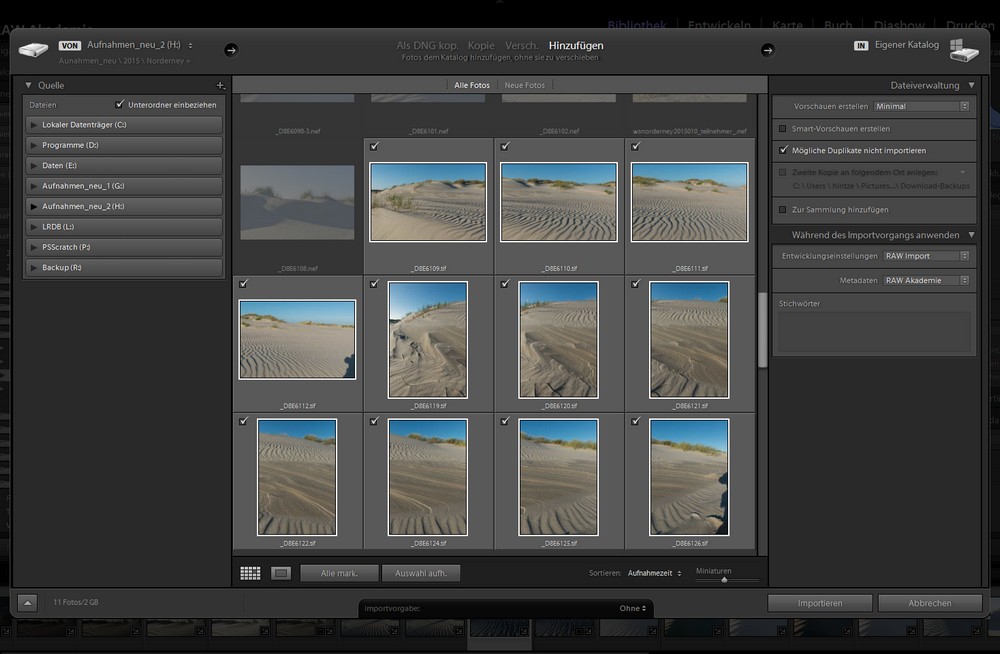Click the source drive icon at top left
Image resolution: width=1000 pixels, height=654 pixels.
point(33,50)
